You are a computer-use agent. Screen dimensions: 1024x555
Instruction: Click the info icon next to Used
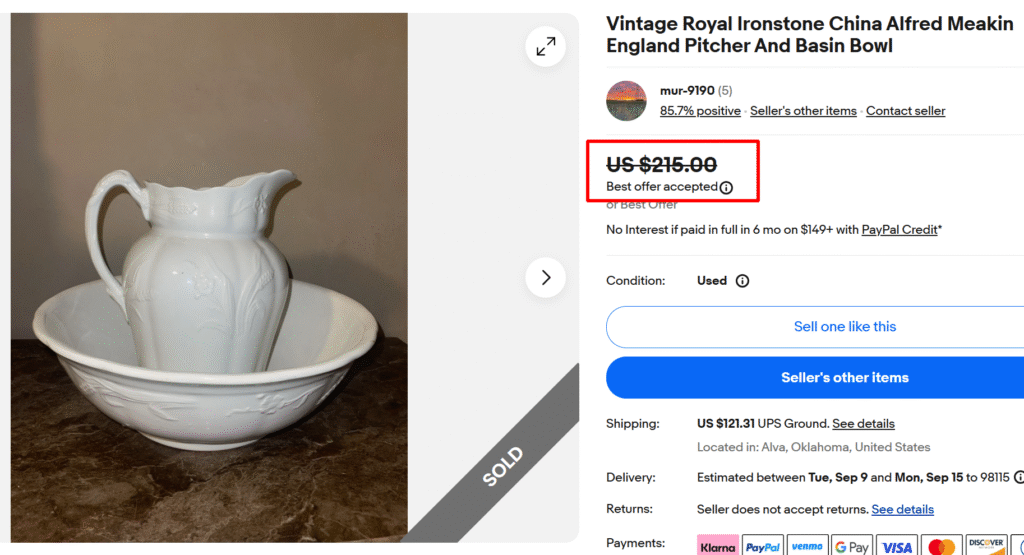742,281
